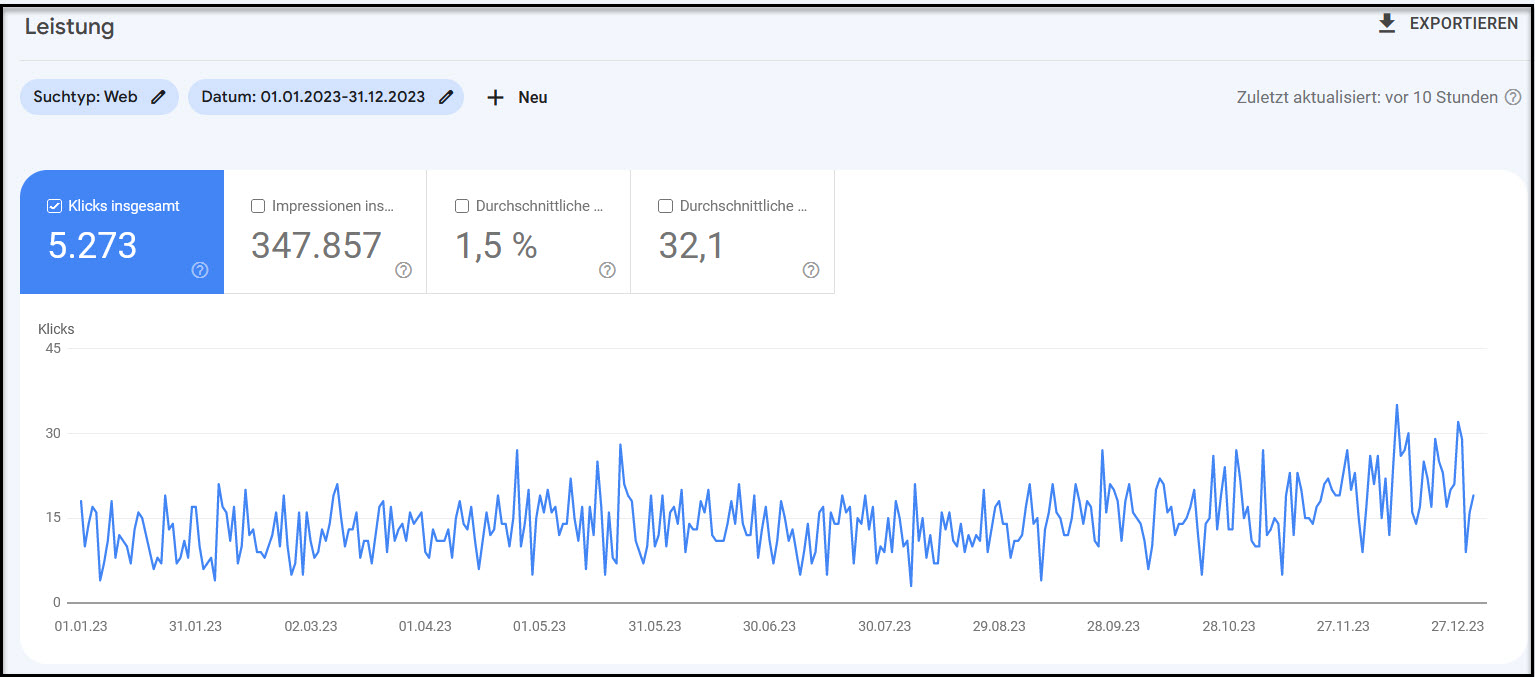Click the Klicks axis label
1535x677 pixels.
tap(56, 329)
